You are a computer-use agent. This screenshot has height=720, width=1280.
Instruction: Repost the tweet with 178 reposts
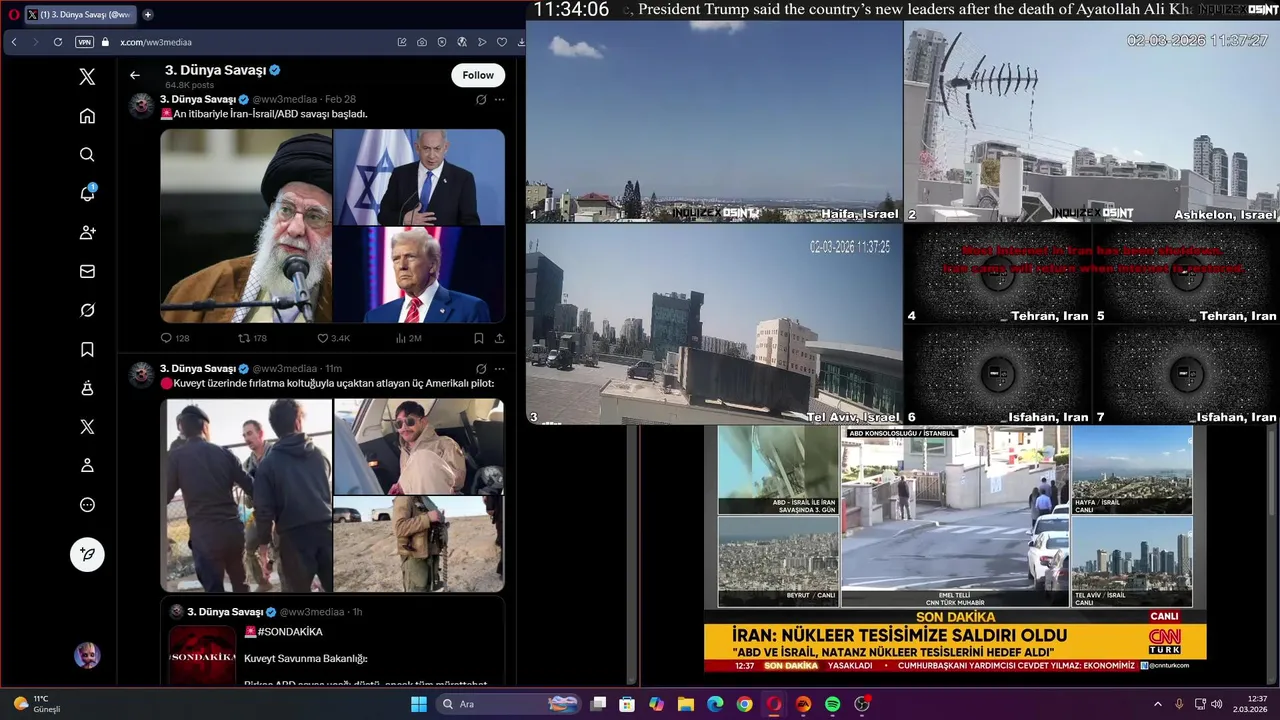point(252,338)
